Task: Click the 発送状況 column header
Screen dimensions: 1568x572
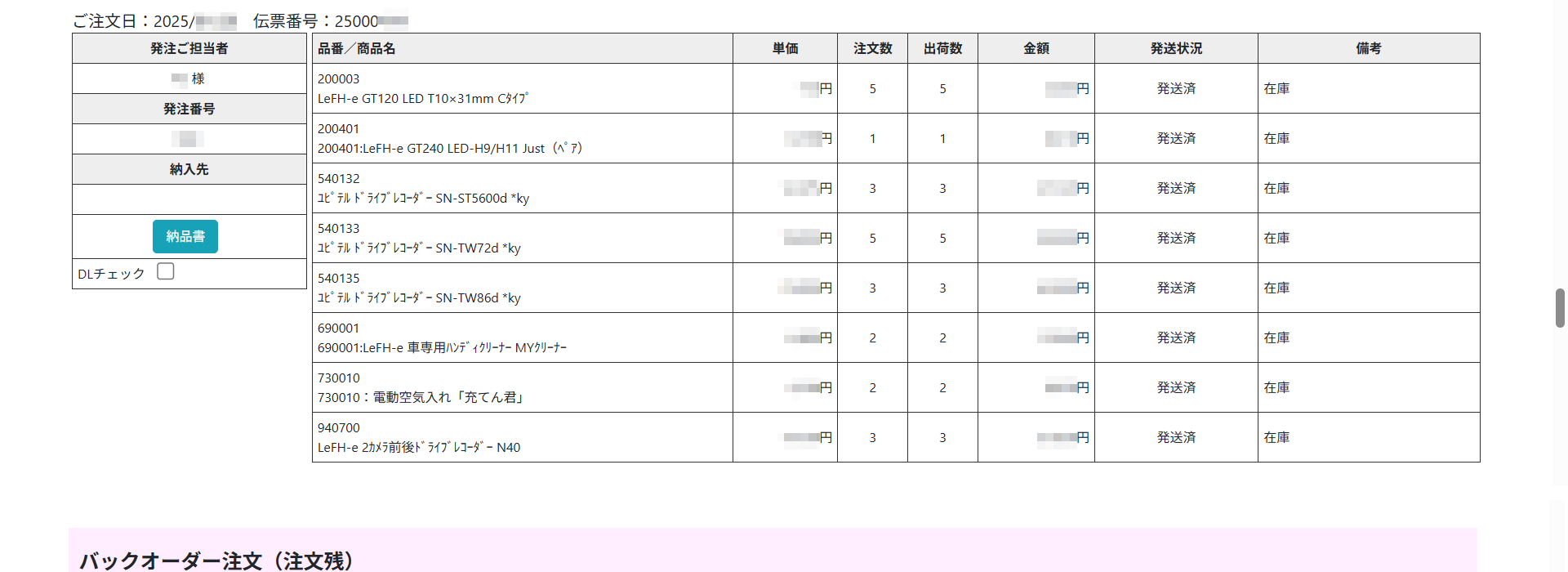Action: 1176,48
